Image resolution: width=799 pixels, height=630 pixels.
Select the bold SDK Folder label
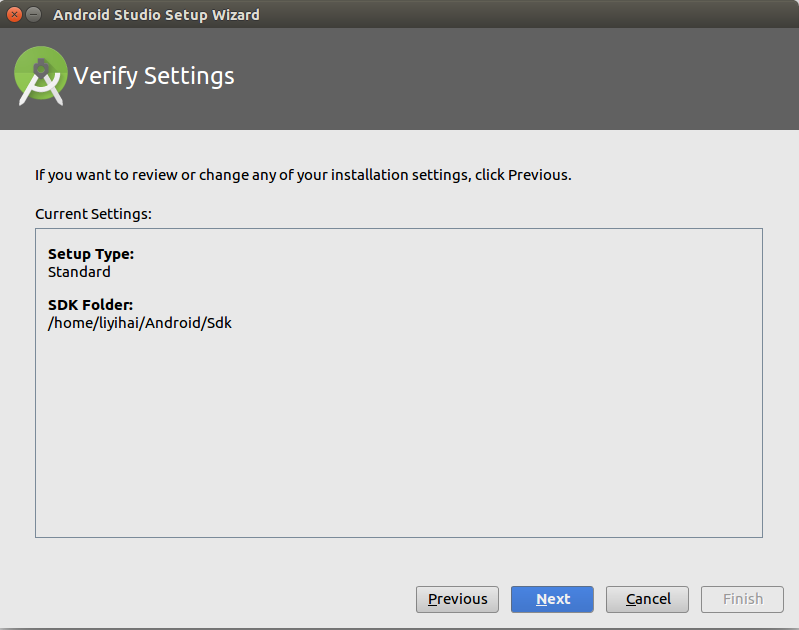90,304
